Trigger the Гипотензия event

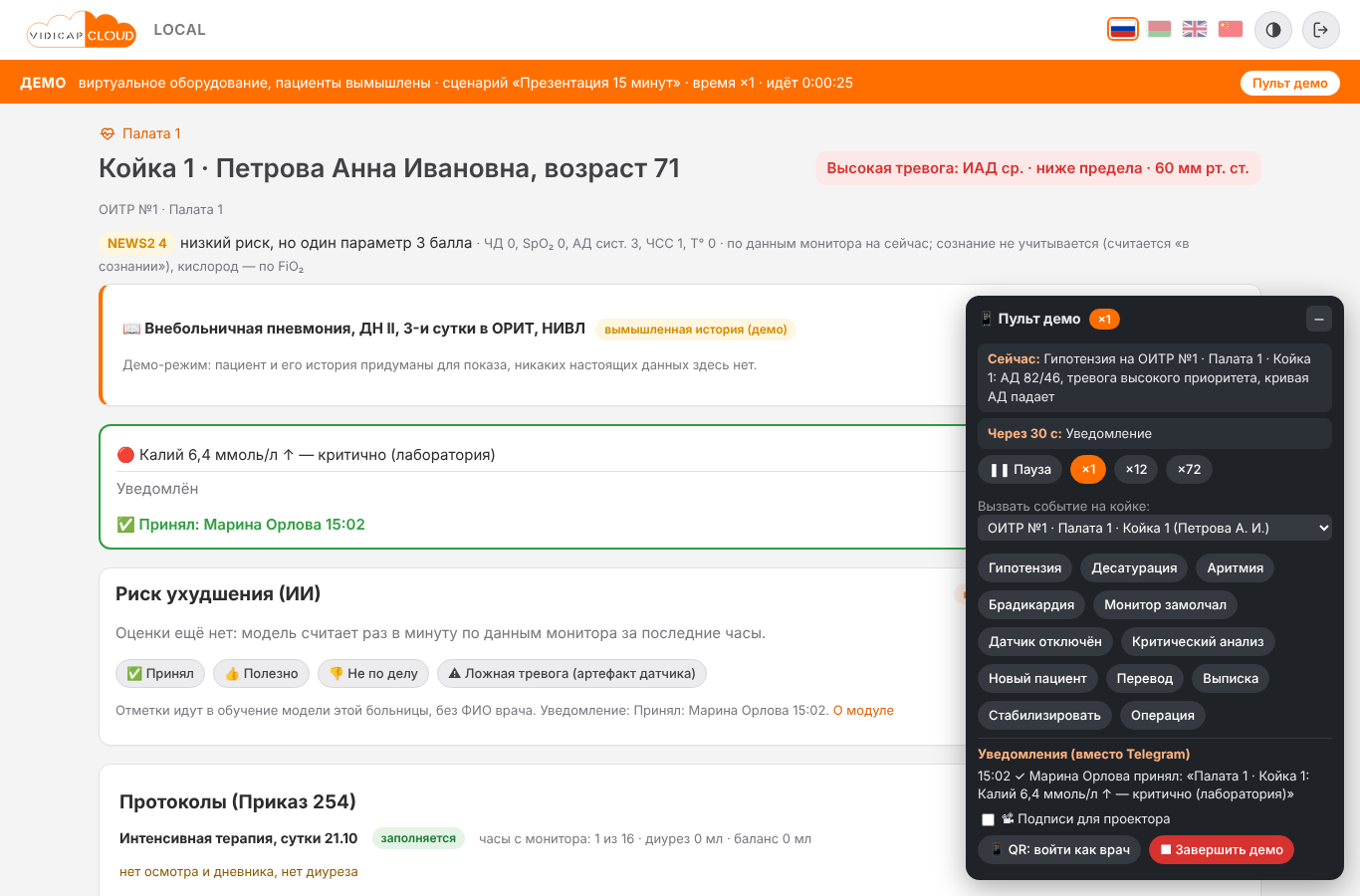(x=1025, y=568)
